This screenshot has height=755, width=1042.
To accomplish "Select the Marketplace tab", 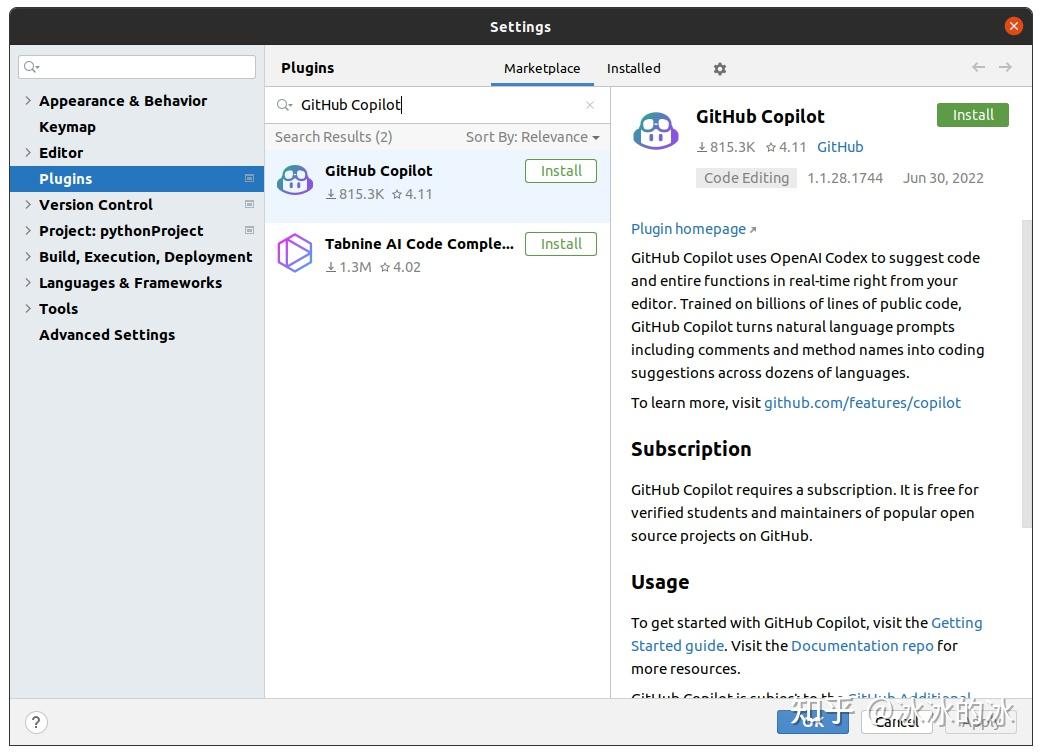I will pos(542,69).
